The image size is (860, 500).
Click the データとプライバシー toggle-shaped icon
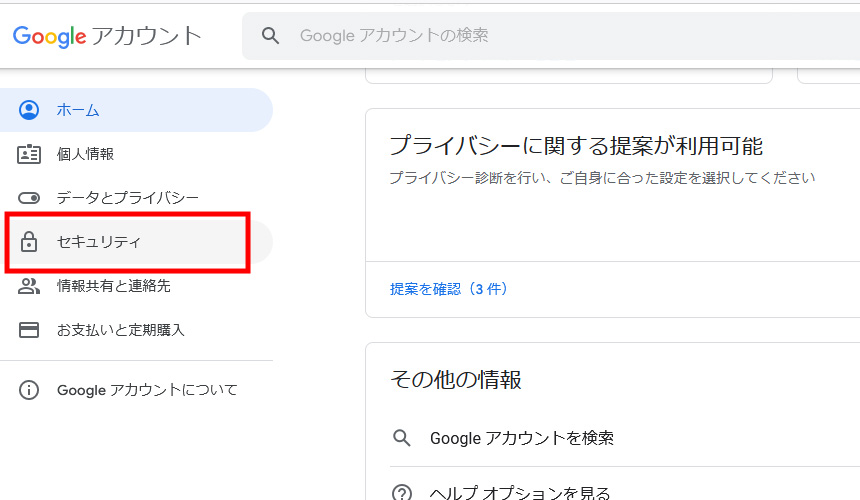point(29,198)
